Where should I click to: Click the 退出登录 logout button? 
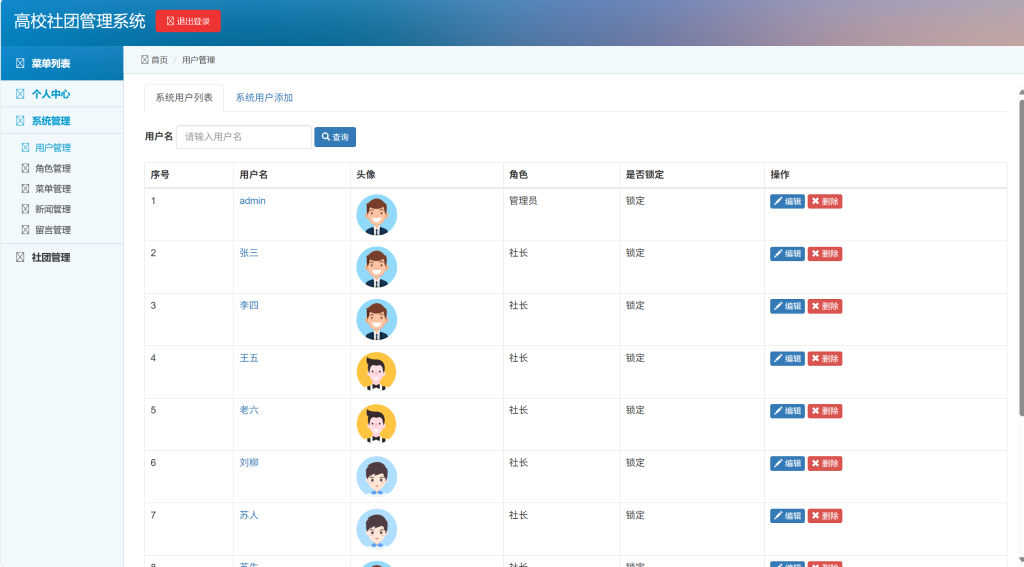(188, 21)
